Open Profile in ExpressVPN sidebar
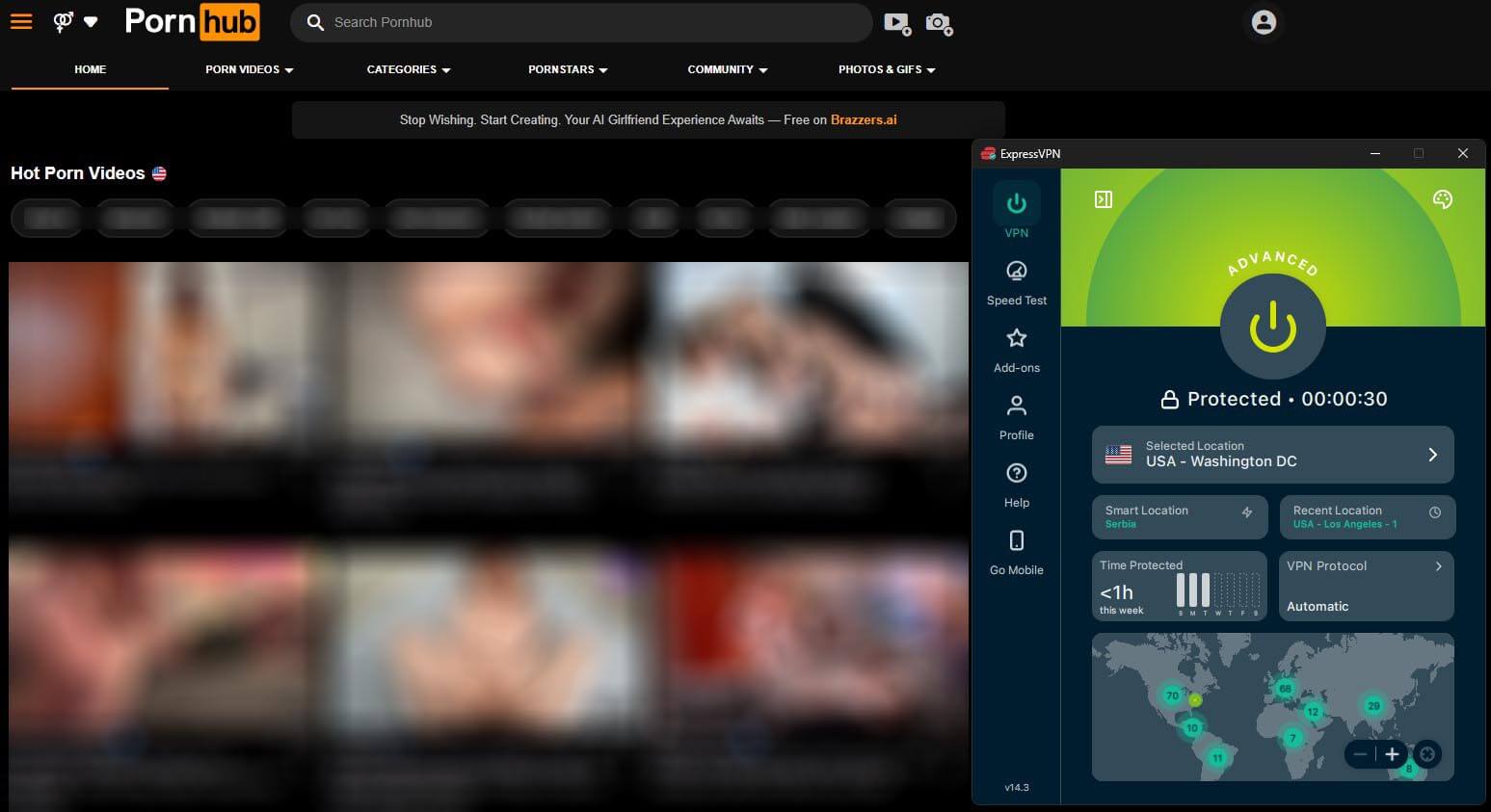Image resolution: width=1491 pixels, height=812 pixels. click(1017, 418)
